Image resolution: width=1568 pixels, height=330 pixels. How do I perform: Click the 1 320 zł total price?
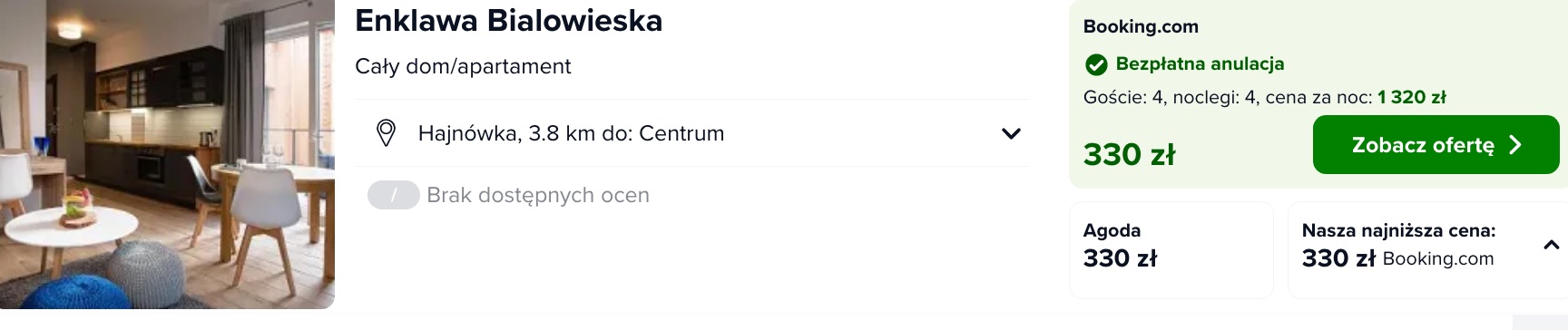[1412, 97]
